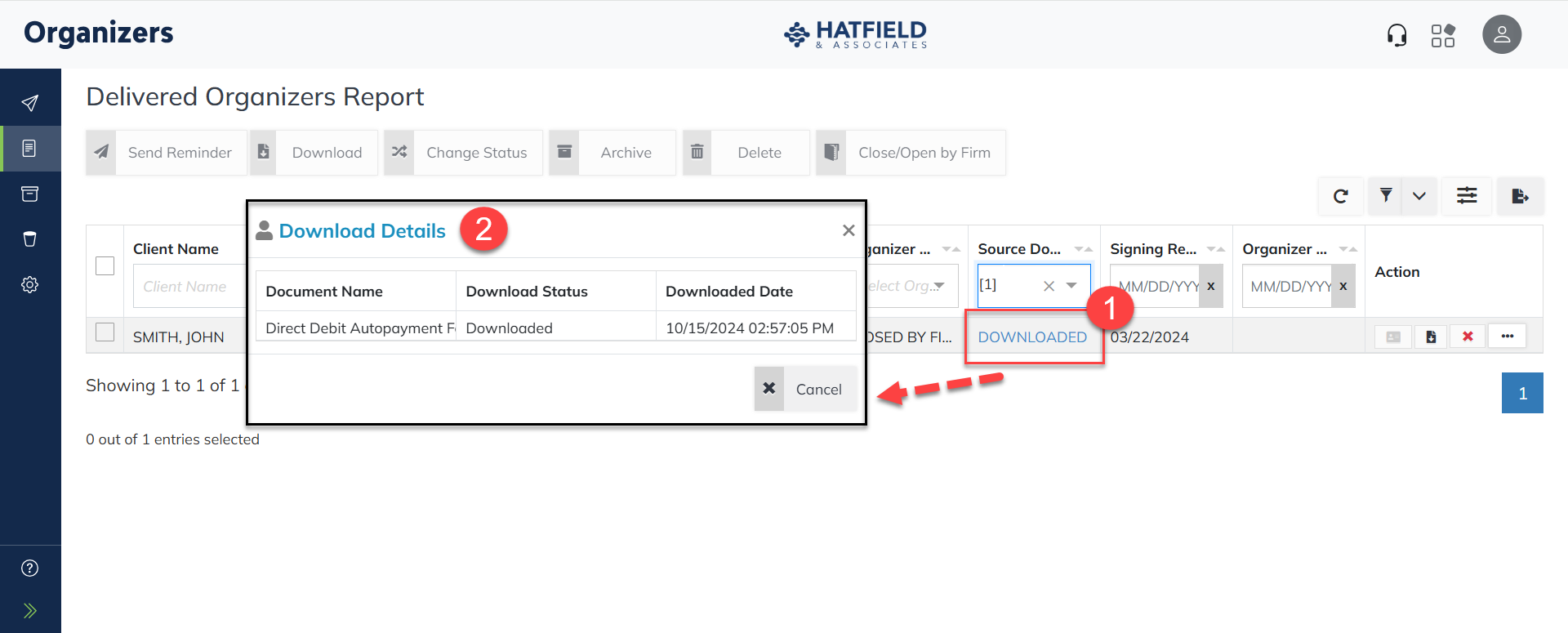The width and height of the screenshot is (1568, 633).
Task: Click the Signing Reminder date field
Action: 1155,287
